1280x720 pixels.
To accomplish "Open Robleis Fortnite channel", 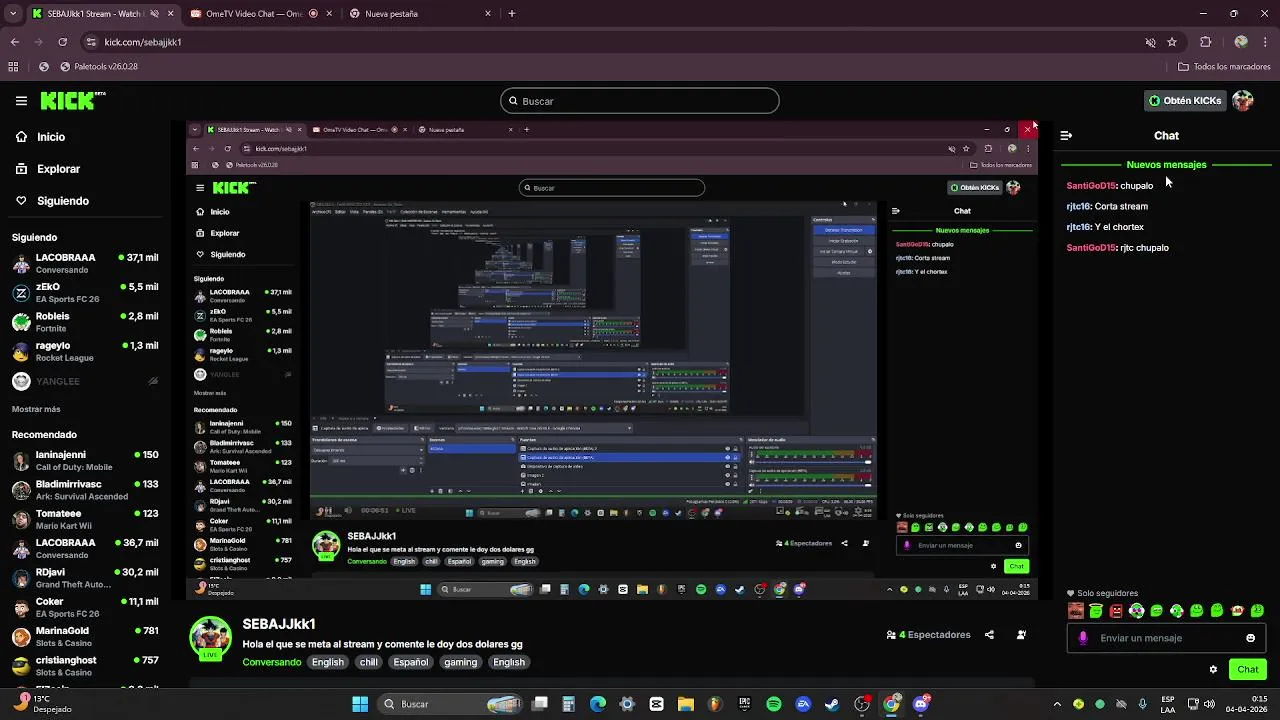I will pos(85,322).
